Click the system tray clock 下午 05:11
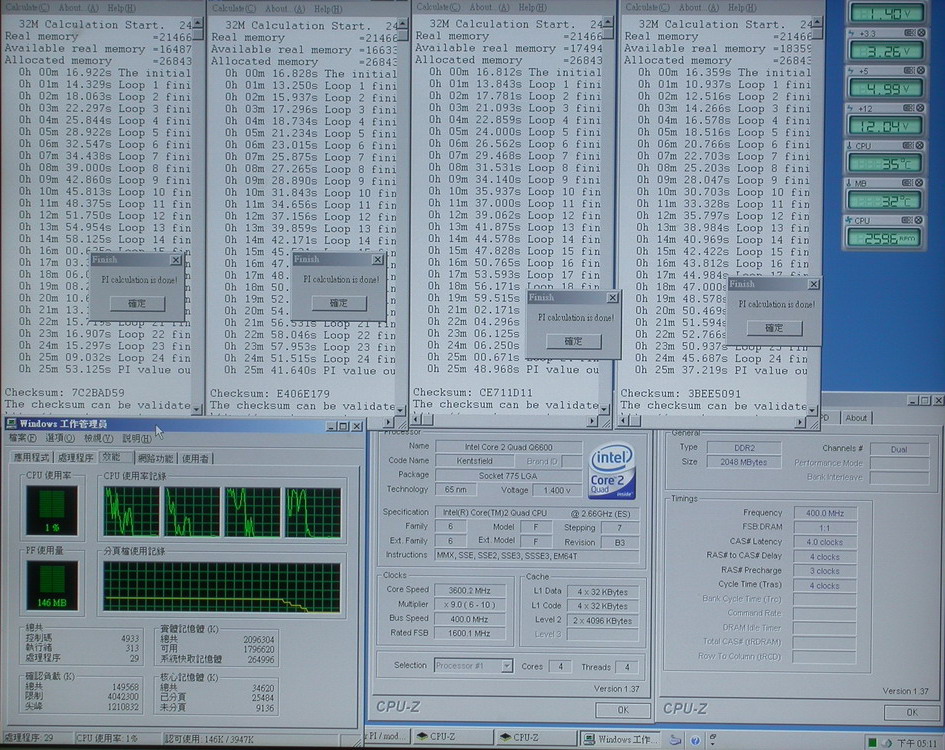 click(917, 743)
